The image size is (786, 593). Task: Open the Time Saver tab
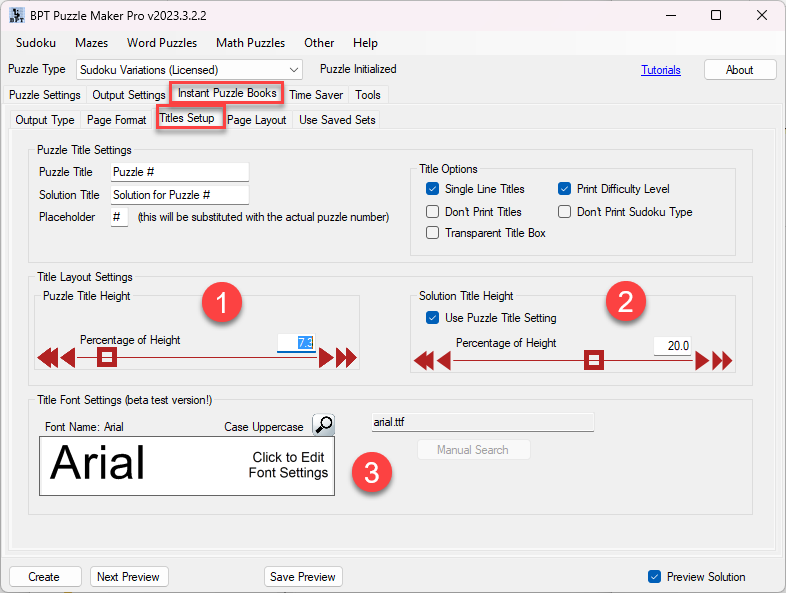(315, 95)
